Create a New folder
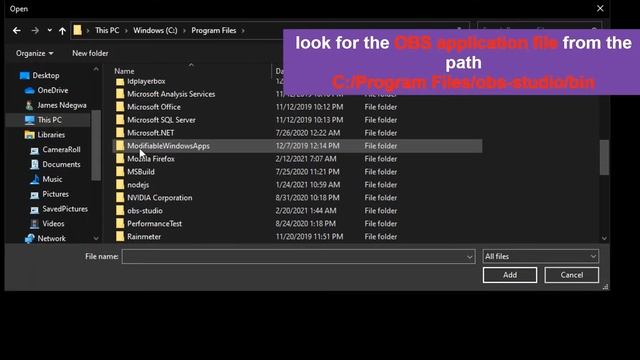 [x=90, y=53]
